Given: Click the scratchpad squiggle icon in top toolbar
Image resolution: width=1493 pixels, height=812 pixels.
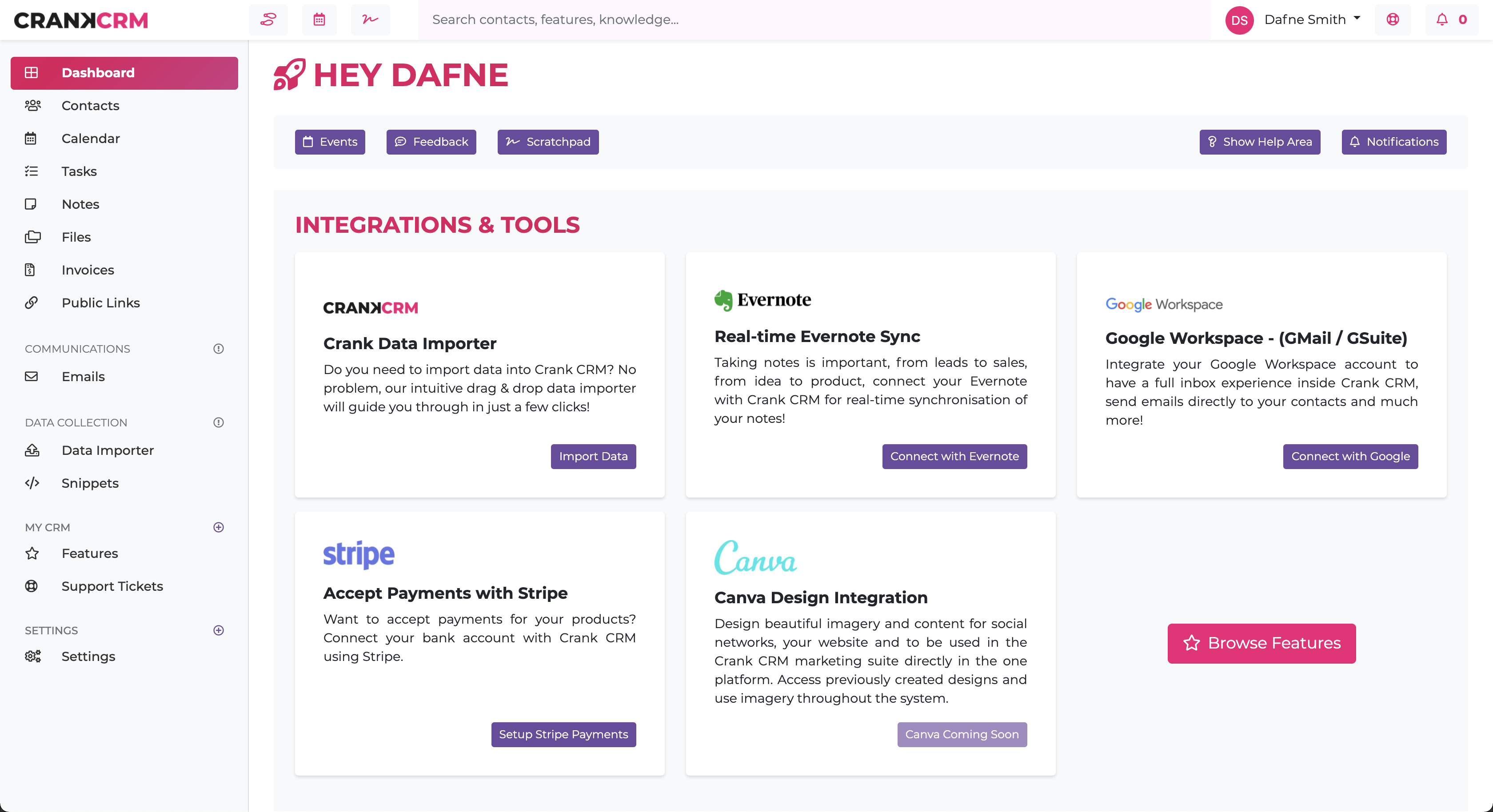Looking at the screenshot, I should tap(370, 19).
